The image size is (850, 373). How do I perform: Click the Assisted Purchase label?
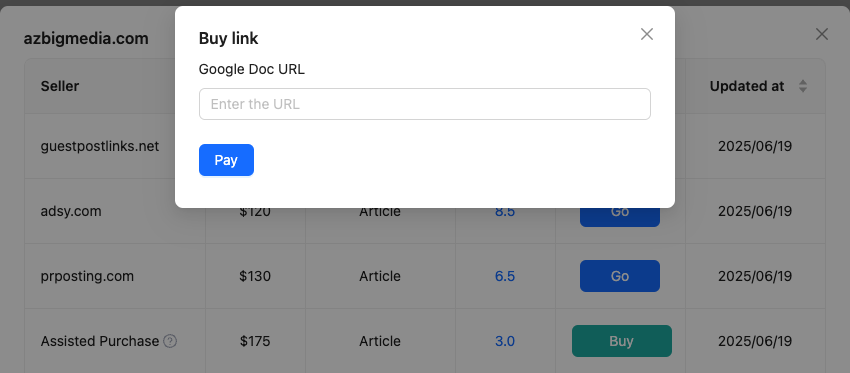pos(100,341)
